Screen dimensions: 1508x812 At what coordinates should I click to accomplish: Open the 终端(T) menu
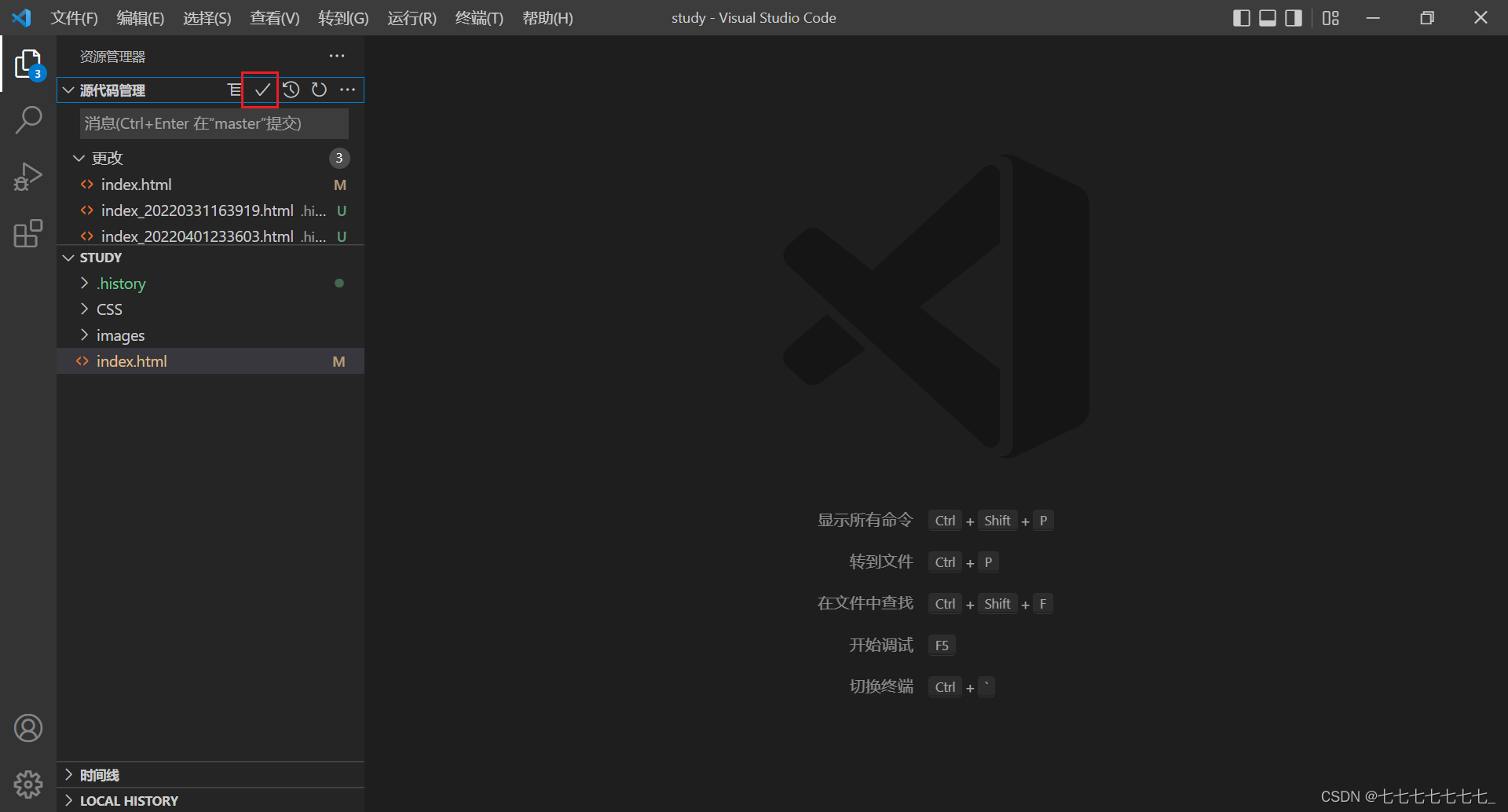pyautogui.click(x=479, y=18)
